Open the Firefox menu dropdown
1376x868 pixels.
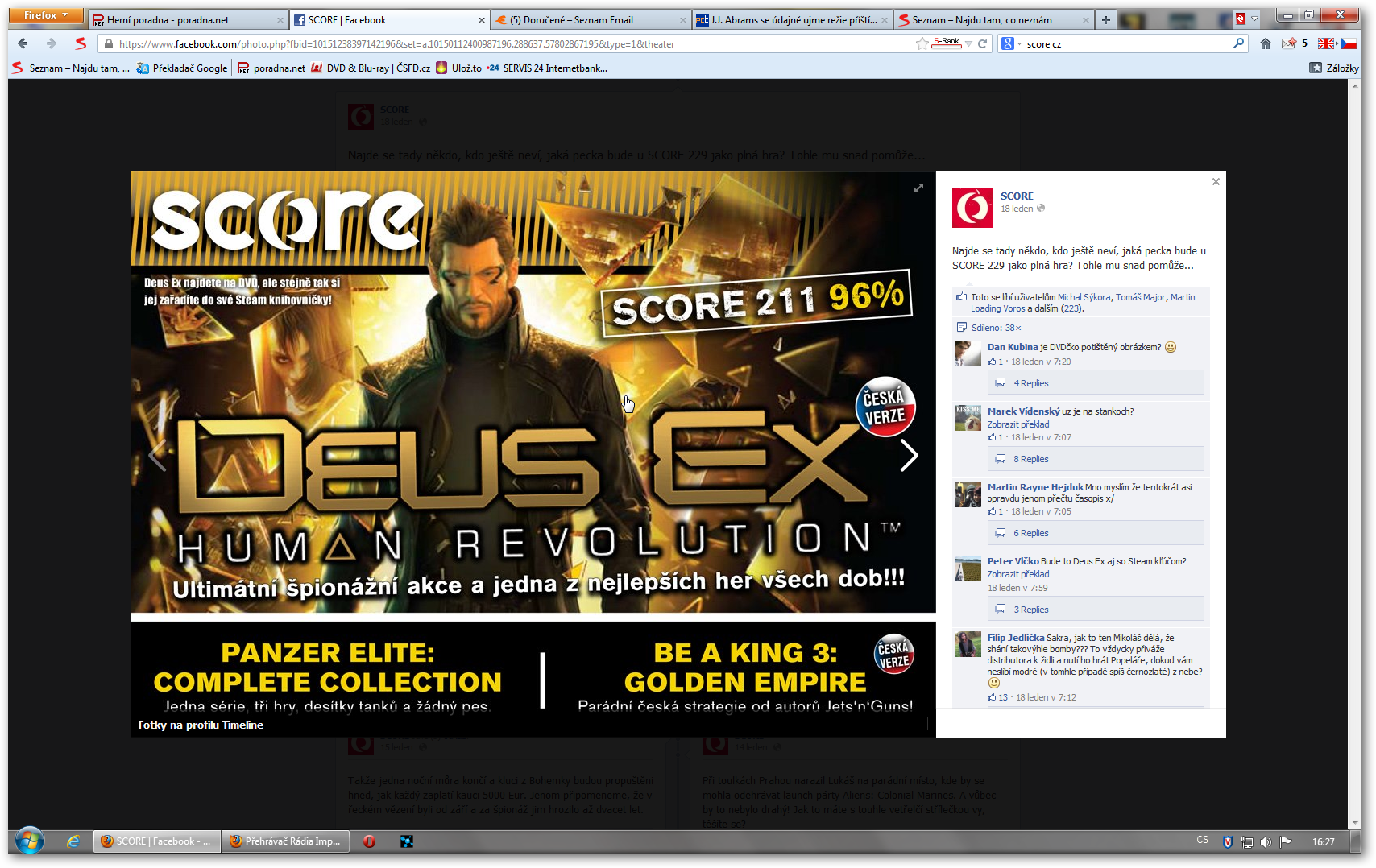46,15
